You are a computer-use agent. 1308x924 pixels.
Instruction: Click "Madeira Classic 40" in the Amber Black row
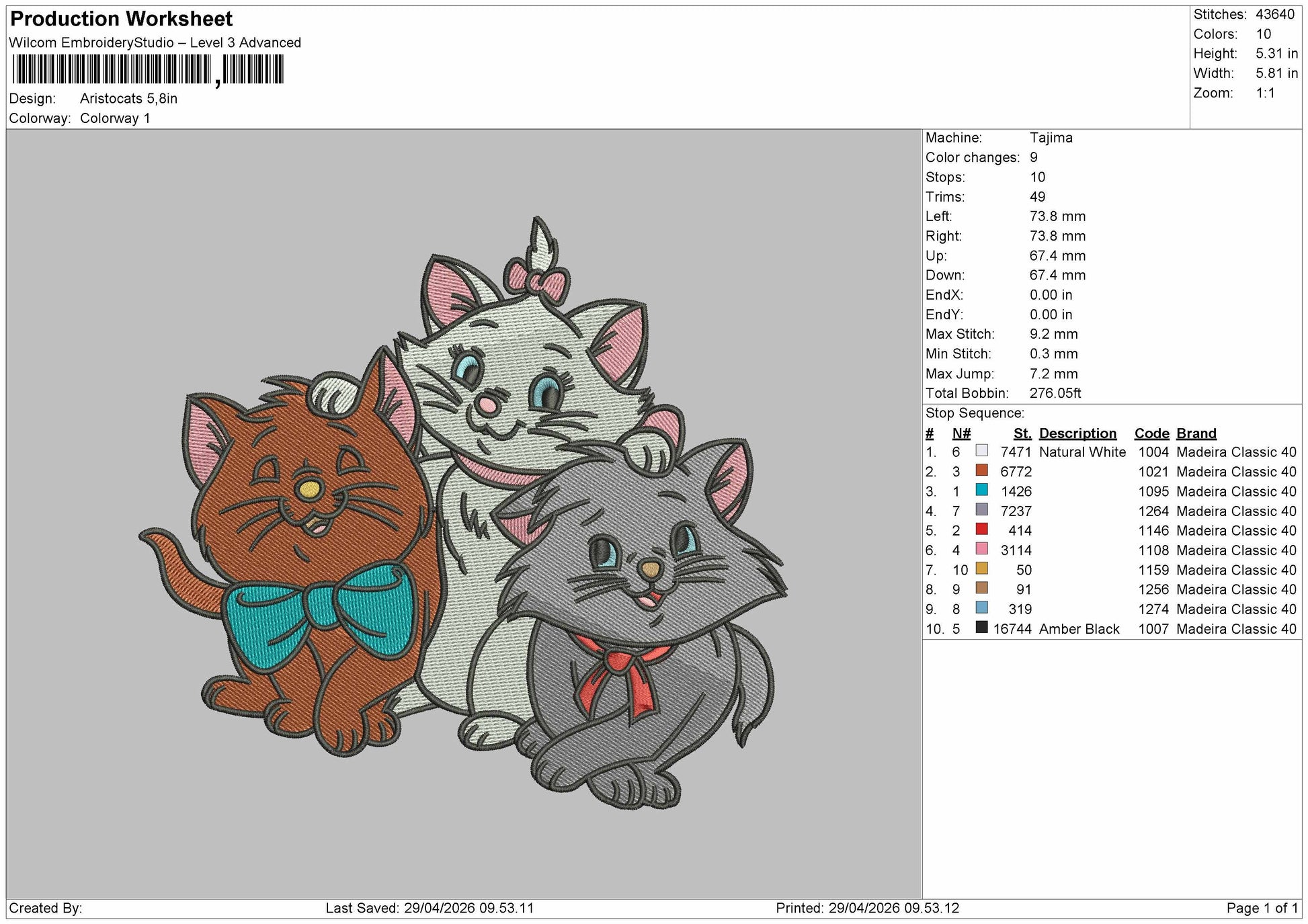tap(1237, 629)
